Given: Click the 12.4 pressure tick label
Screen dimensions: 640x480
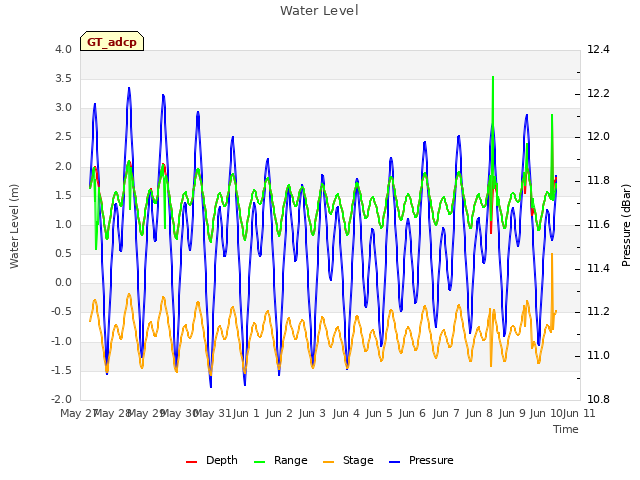Looking at the screenshot, I should (598, 49).
